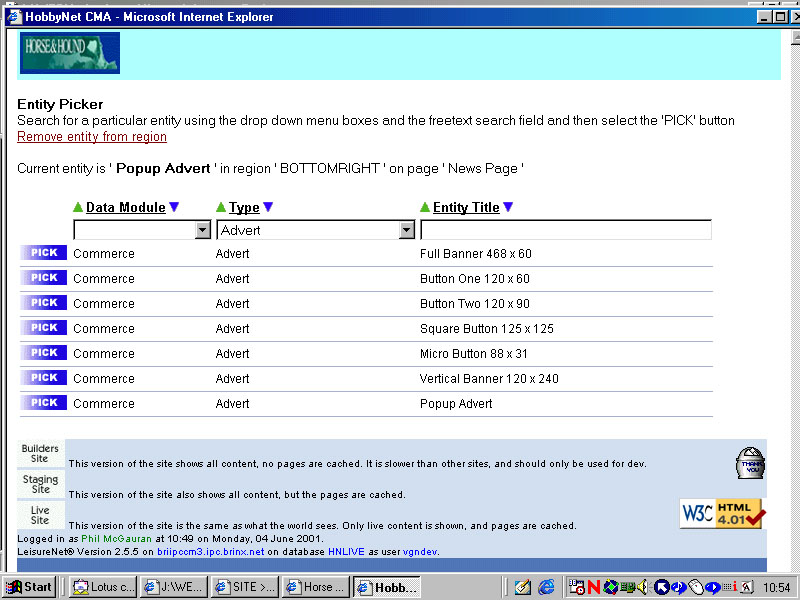Sort Entity Title descending with blue arrow
The height and width of the screenshot is (600, 800).
pyautogui.click(x=508, y=207)
